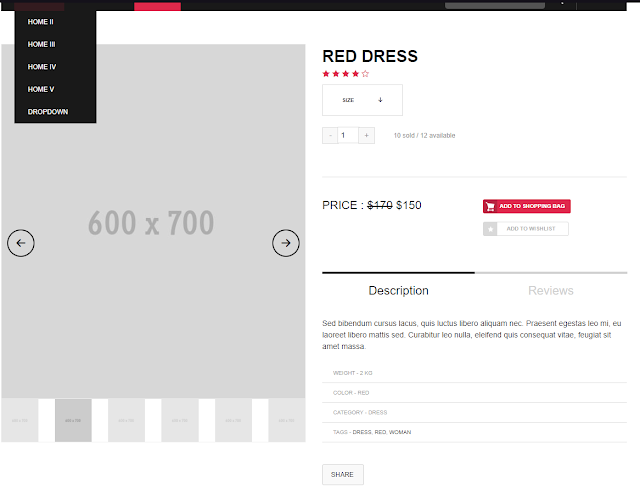This screenshot has width=640, height=489.
Task: Click the previous image arrow on the gallery
Action: 21,242
